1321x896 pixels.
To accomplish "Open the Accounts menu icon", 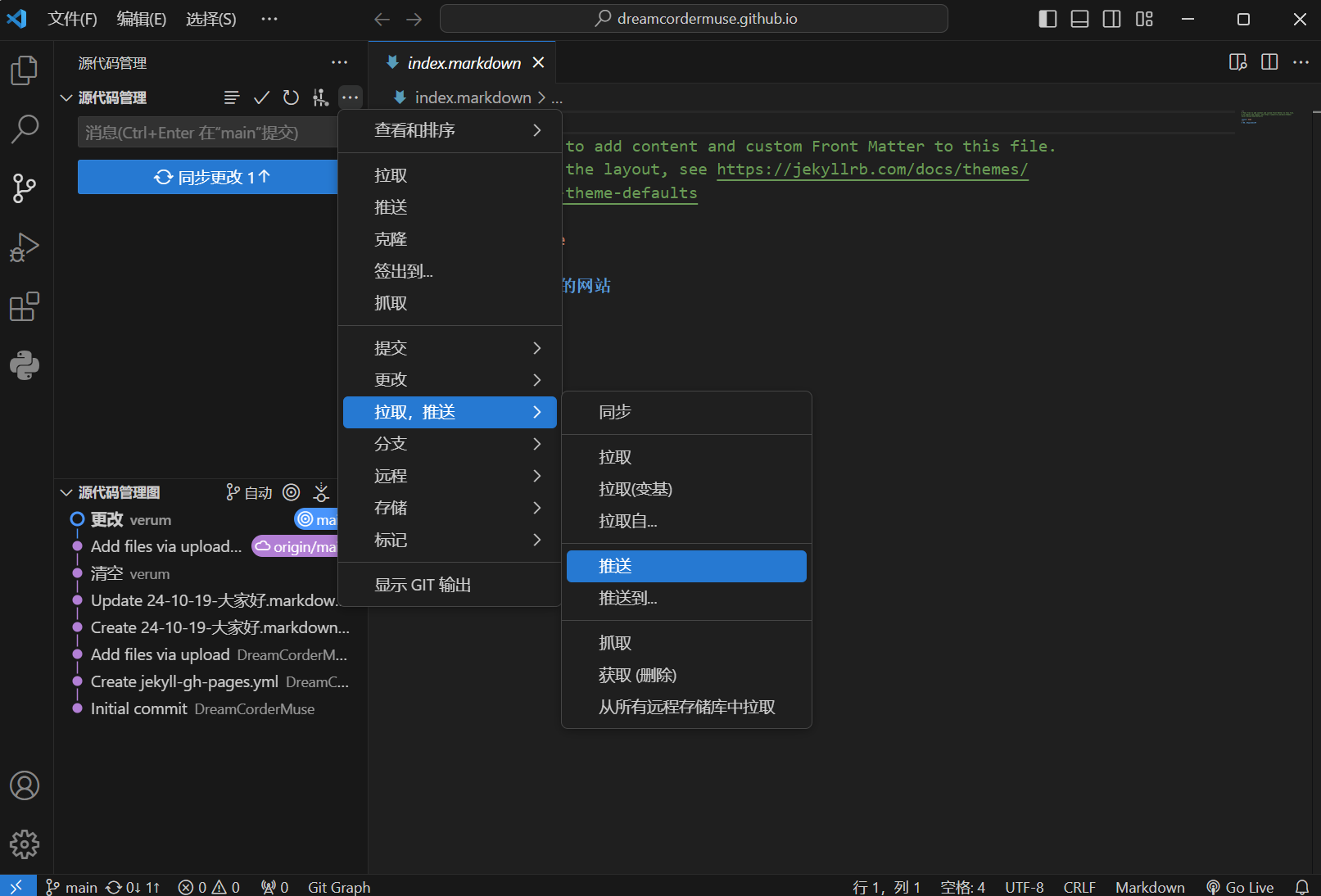I will (x=25, y=785).
